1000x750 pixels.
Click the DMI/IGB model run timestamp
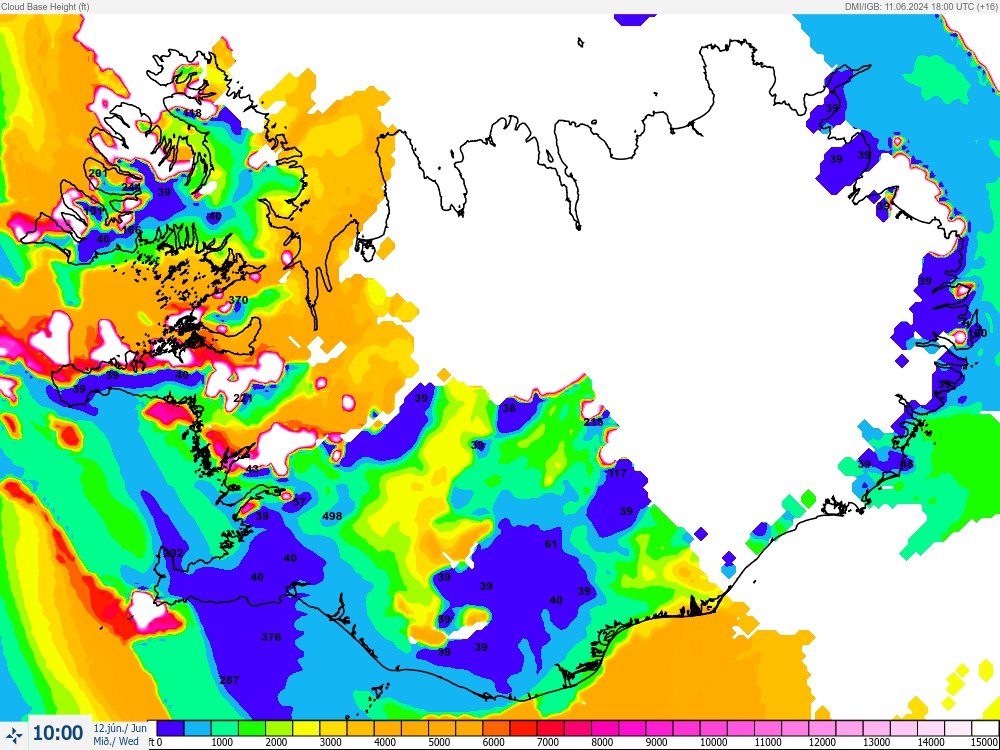click(921, 6)
